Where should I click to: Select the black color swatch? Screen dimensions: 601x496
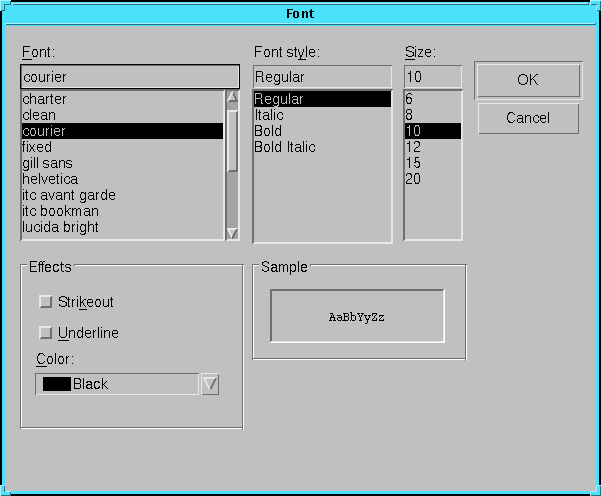(x=56, y=384)
